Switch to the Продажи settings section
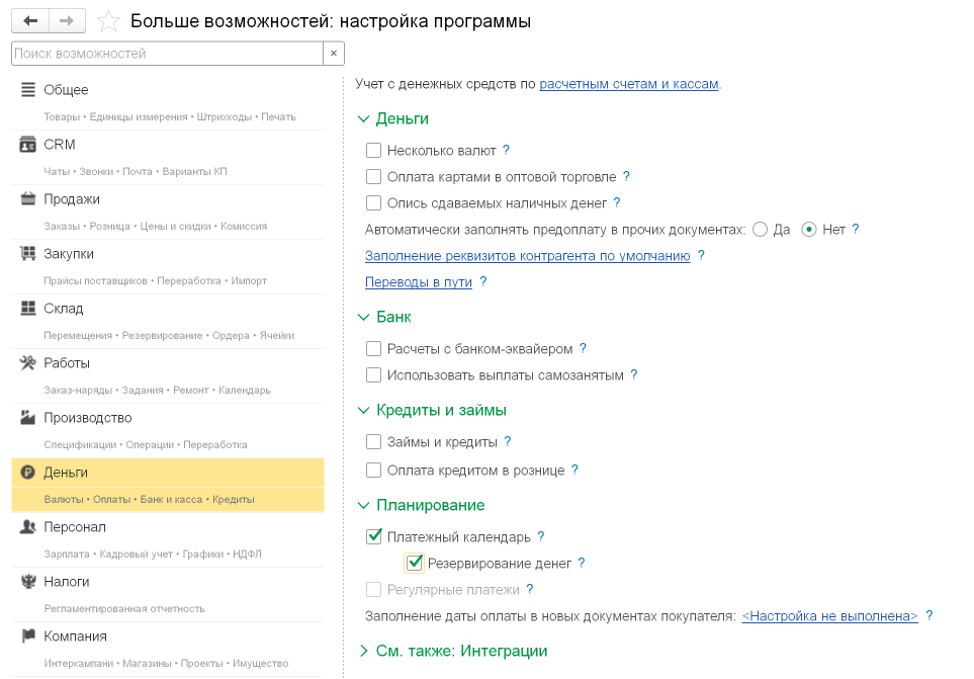Screen dimensions: 974x679 72,199
